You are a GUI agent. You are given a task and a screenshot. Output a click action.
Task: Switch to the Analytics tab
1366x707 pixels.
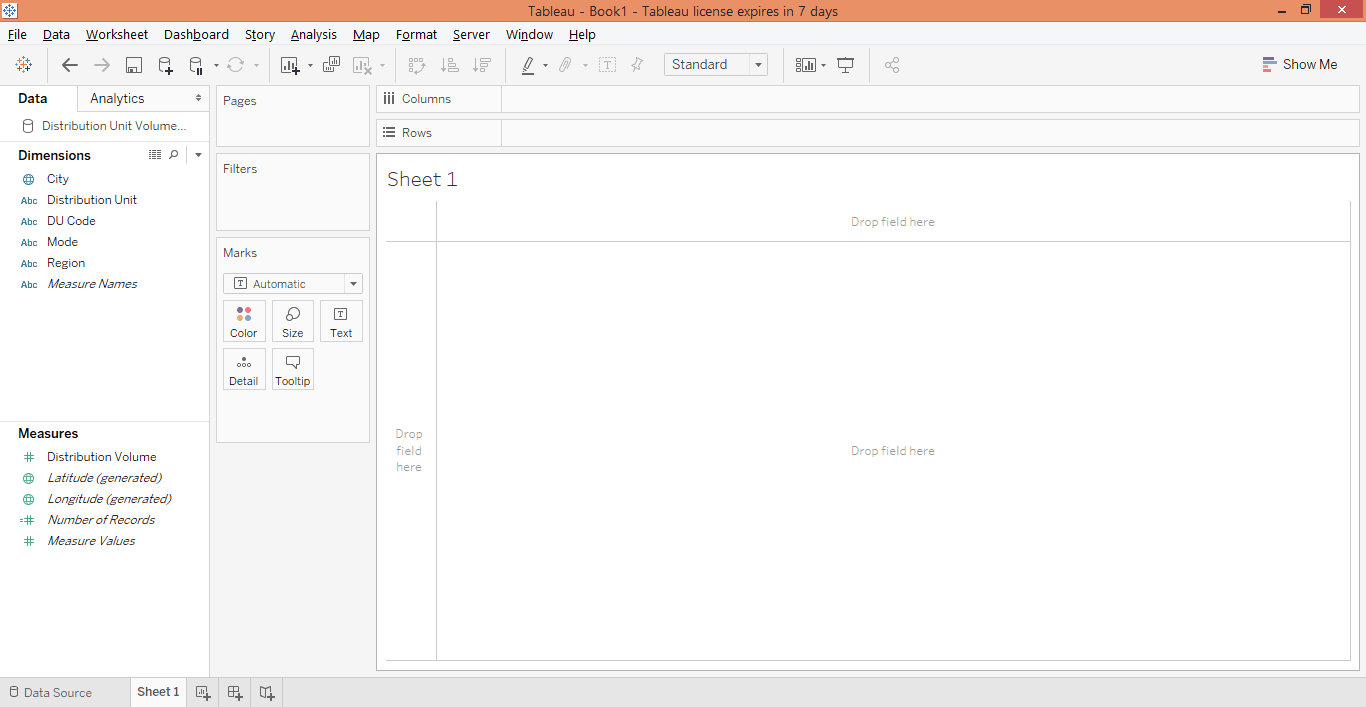(x=117, y=98)
